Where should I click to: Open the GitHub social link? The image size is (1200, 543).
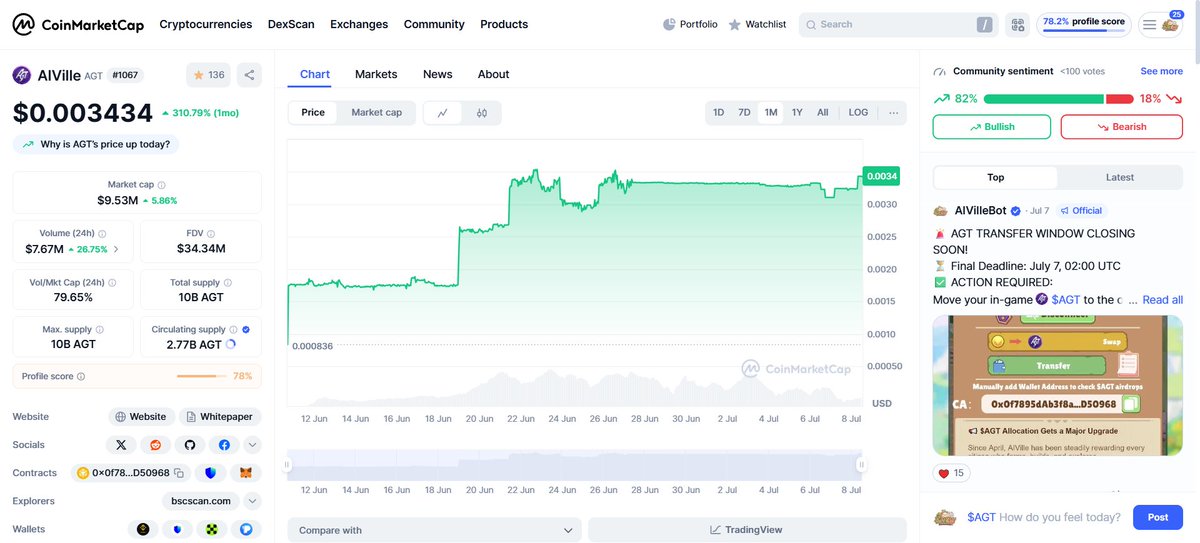point(189,445)
